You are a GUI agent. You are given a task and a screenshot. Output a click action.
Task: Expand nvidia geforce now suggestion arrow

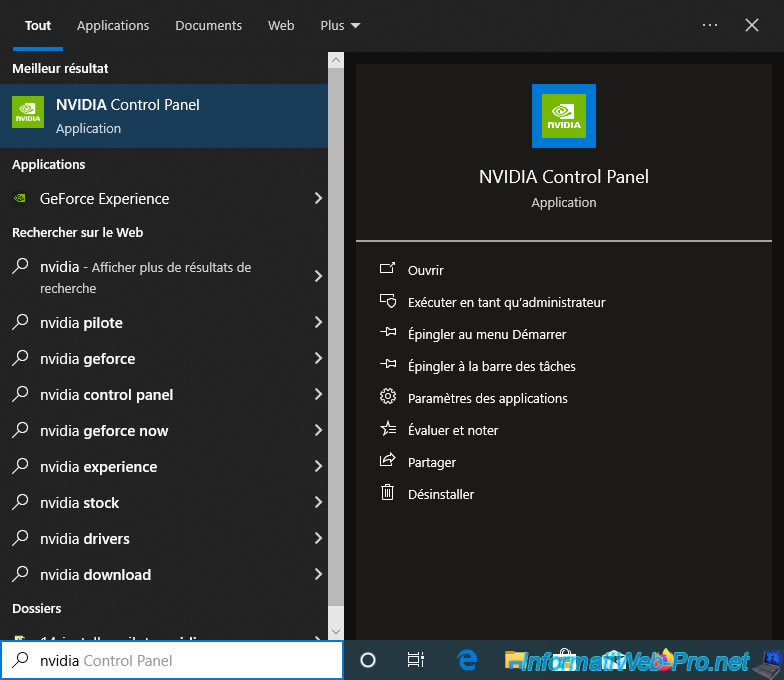pos(318,430)
